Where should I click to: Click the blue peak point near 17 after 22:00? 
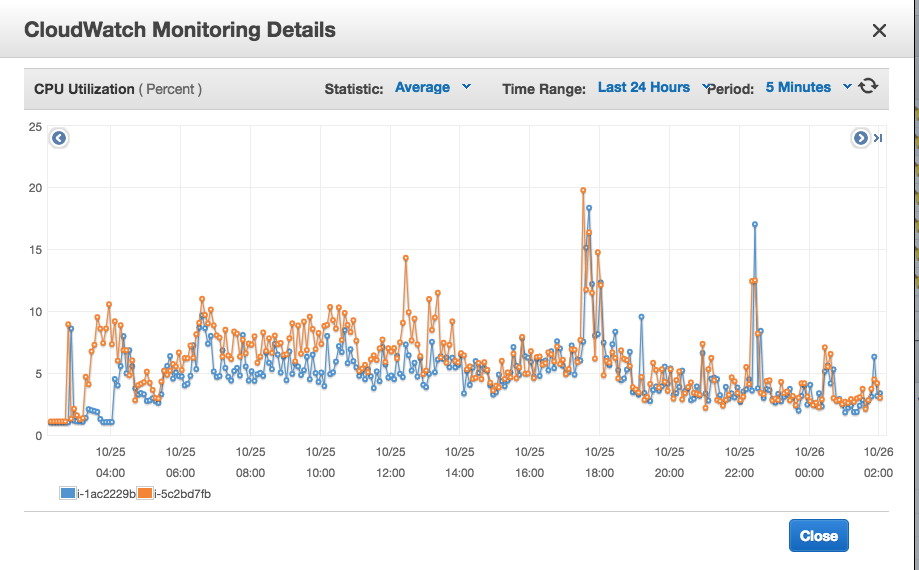click(x=755, y=224)
